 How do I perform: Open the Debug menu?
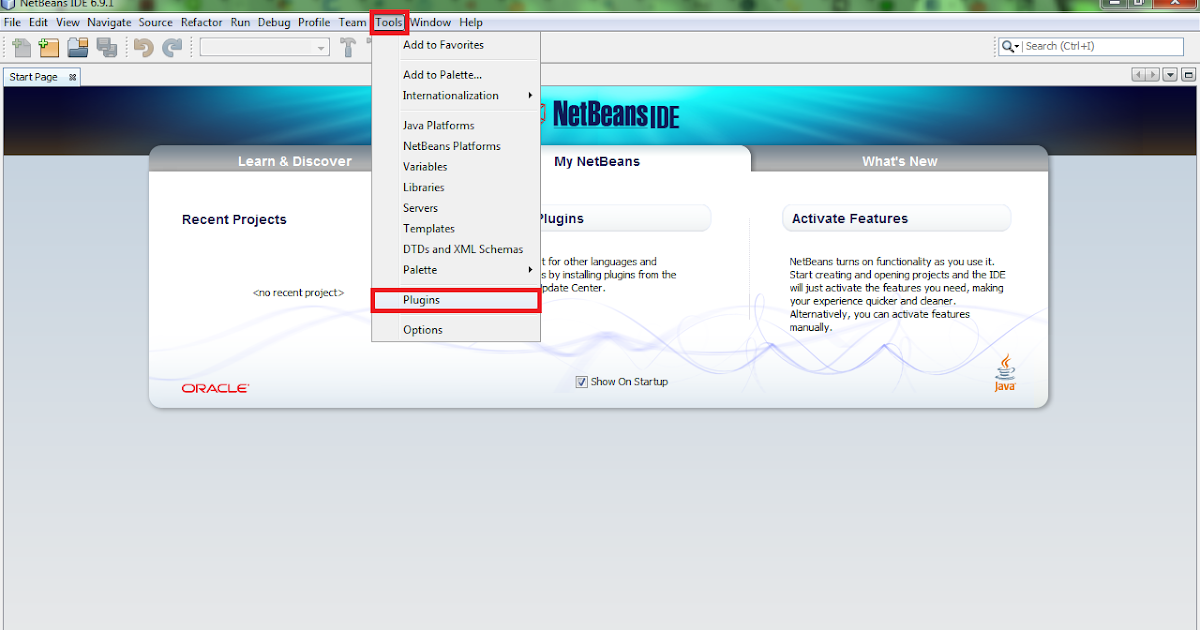tap(274, 22)
